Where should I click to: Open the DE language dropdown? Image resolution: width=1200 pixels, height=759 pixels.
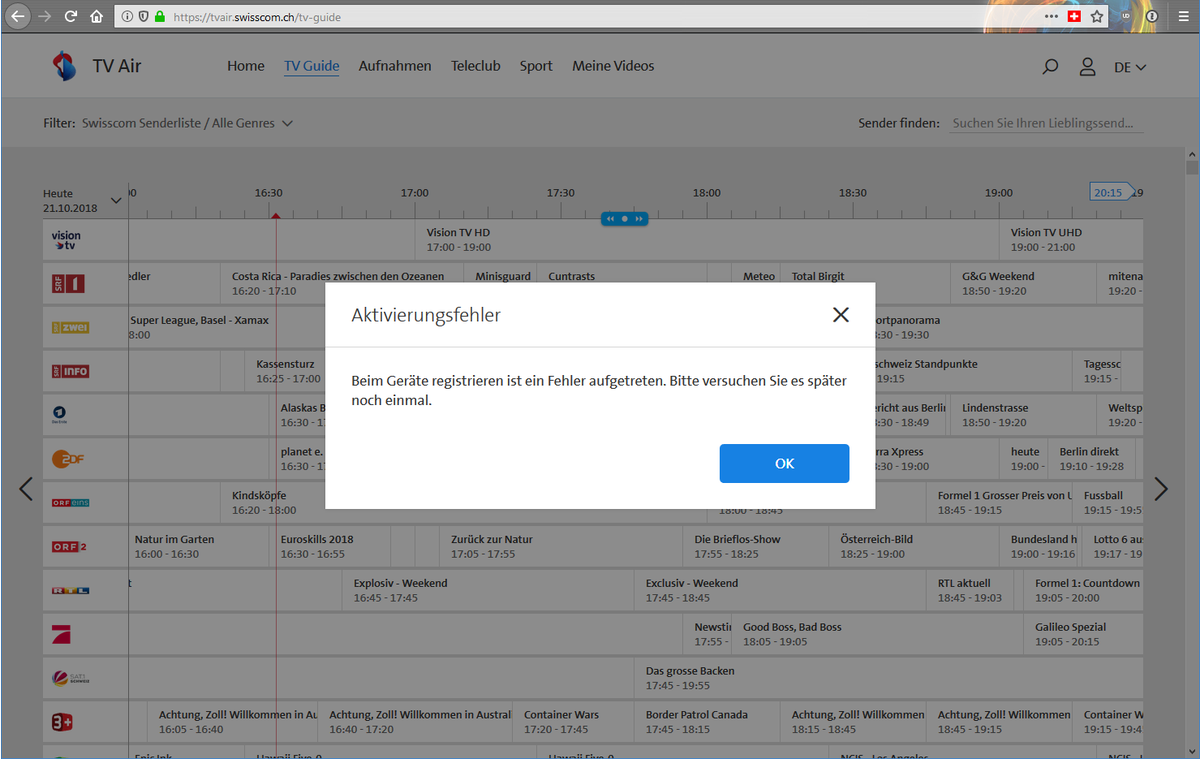tap(1130, 67)
